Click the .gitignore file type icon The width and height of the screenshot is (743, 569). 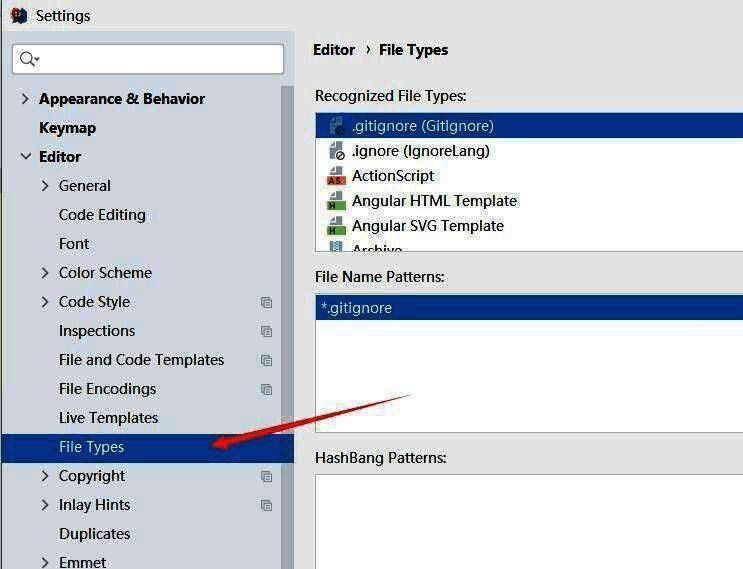[336, 126]
